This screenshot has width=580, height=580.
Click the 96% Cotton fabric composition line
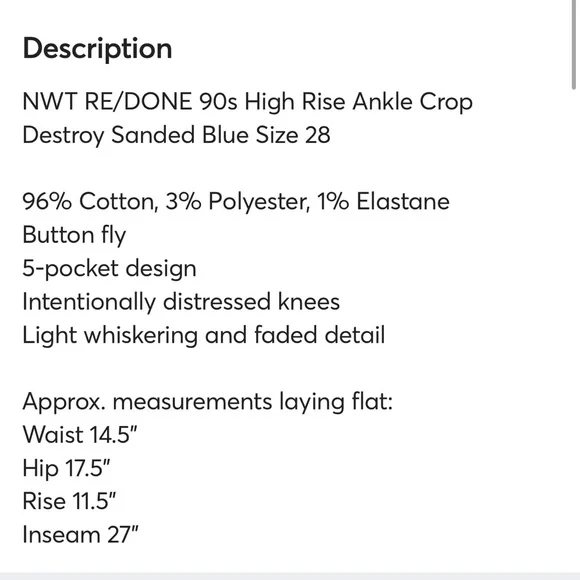(236, 202)
